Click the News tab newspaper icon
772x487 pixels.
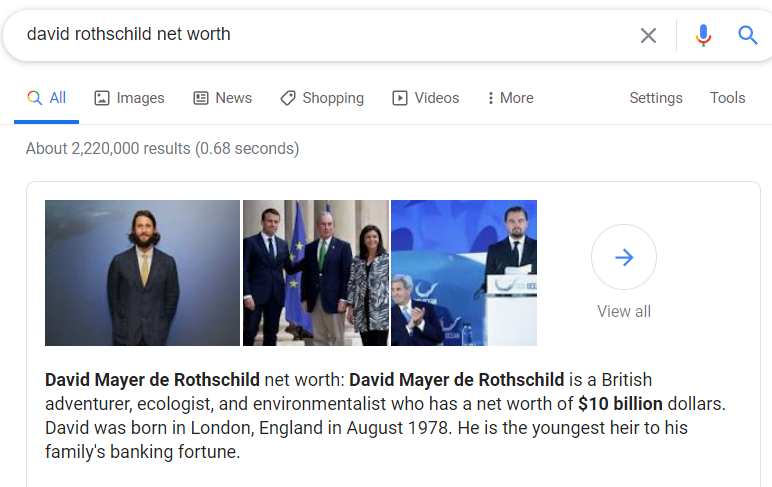201,98
